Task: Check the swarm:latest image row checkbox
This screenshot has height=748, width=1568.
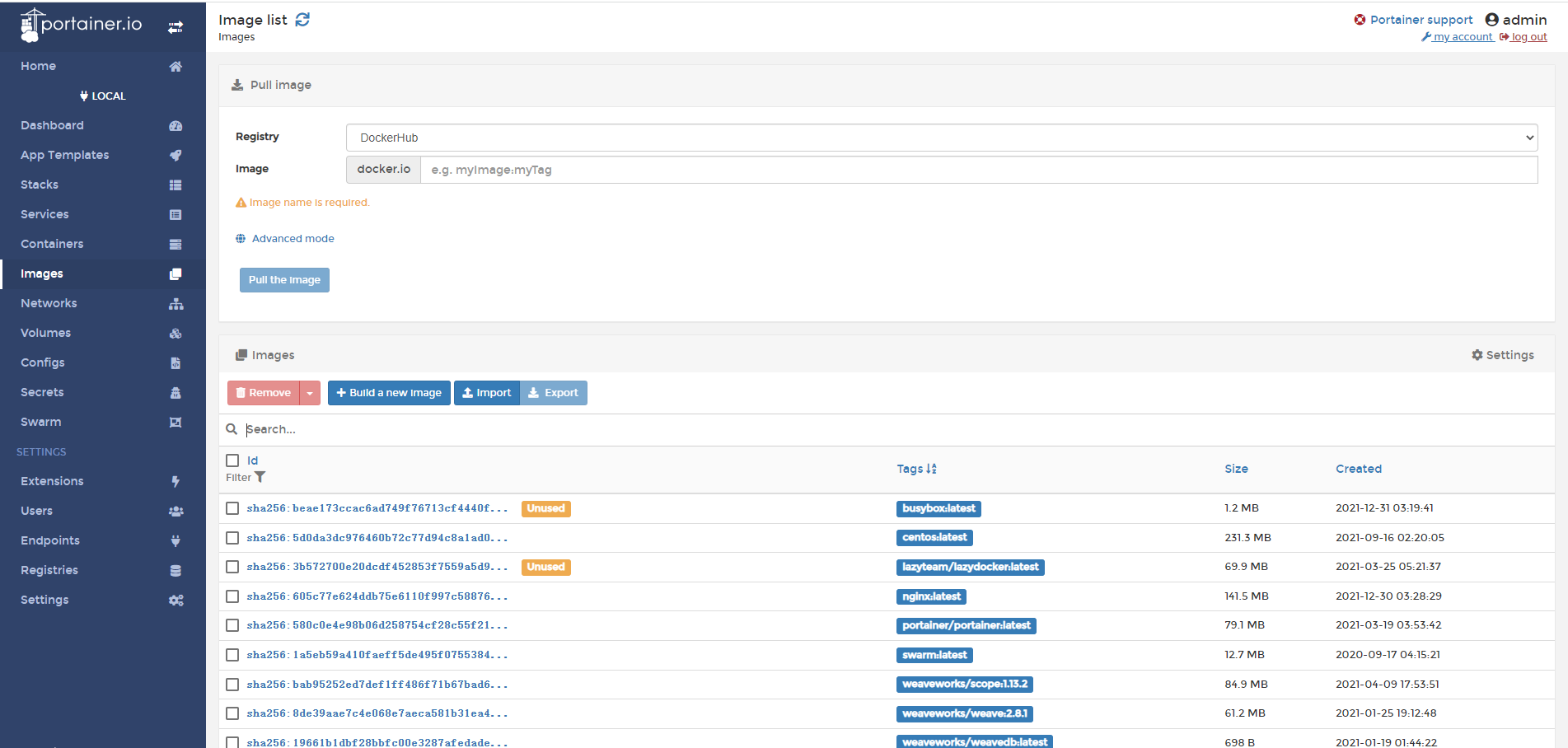Action: (232, 655)
